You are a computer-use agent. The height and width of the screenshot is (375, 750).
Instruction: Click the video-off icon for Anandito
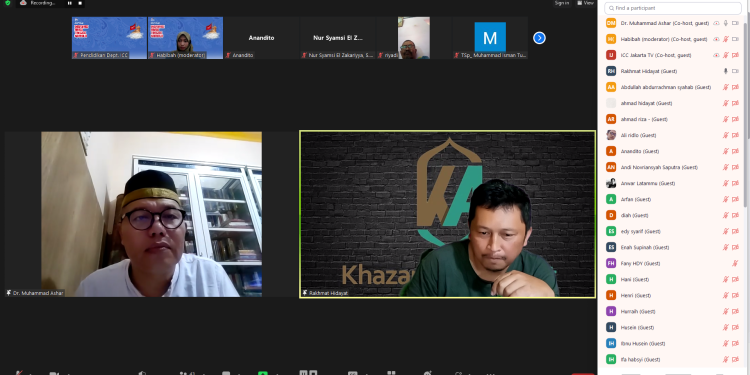coord(735,151)
